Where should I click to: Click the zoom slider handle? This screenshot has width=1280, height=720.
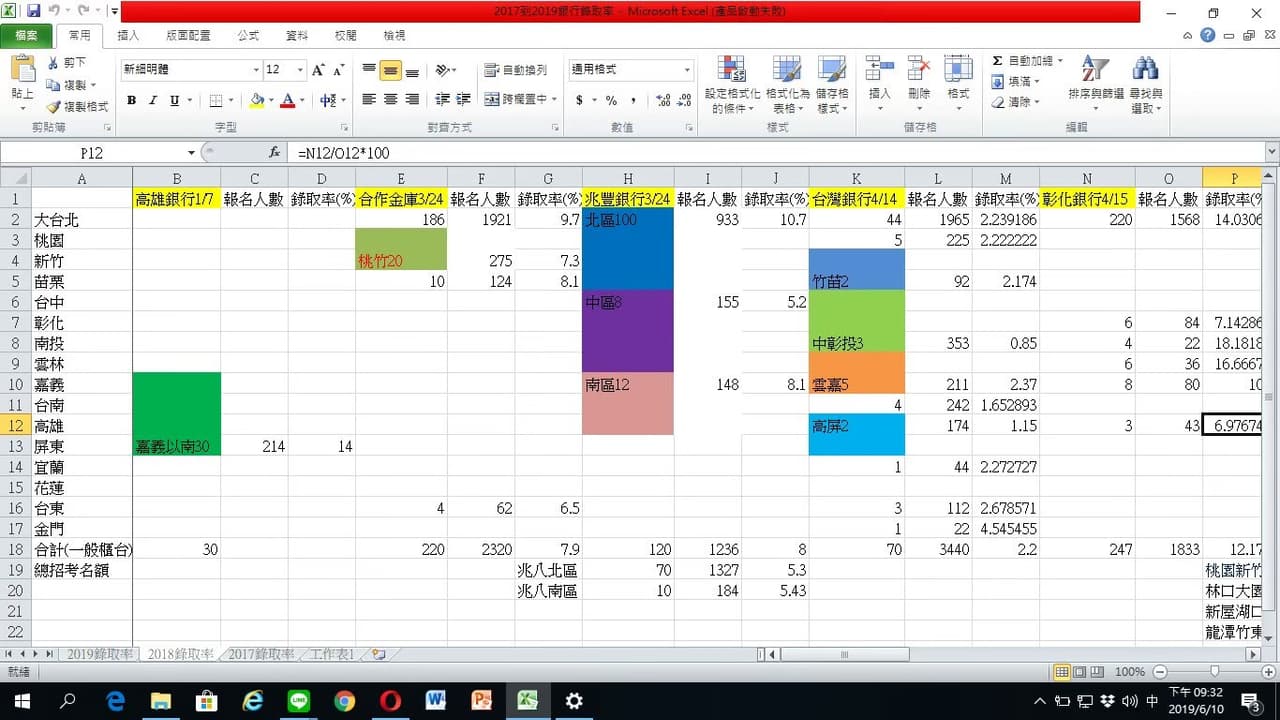[x=1215, y=672]
